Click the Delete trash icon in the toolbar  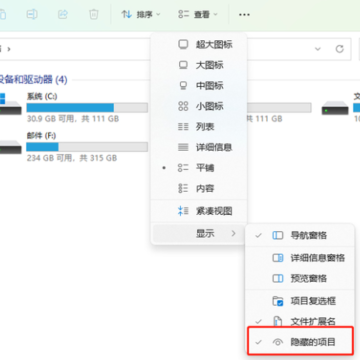pyautogui.click(x=94, y=14)
